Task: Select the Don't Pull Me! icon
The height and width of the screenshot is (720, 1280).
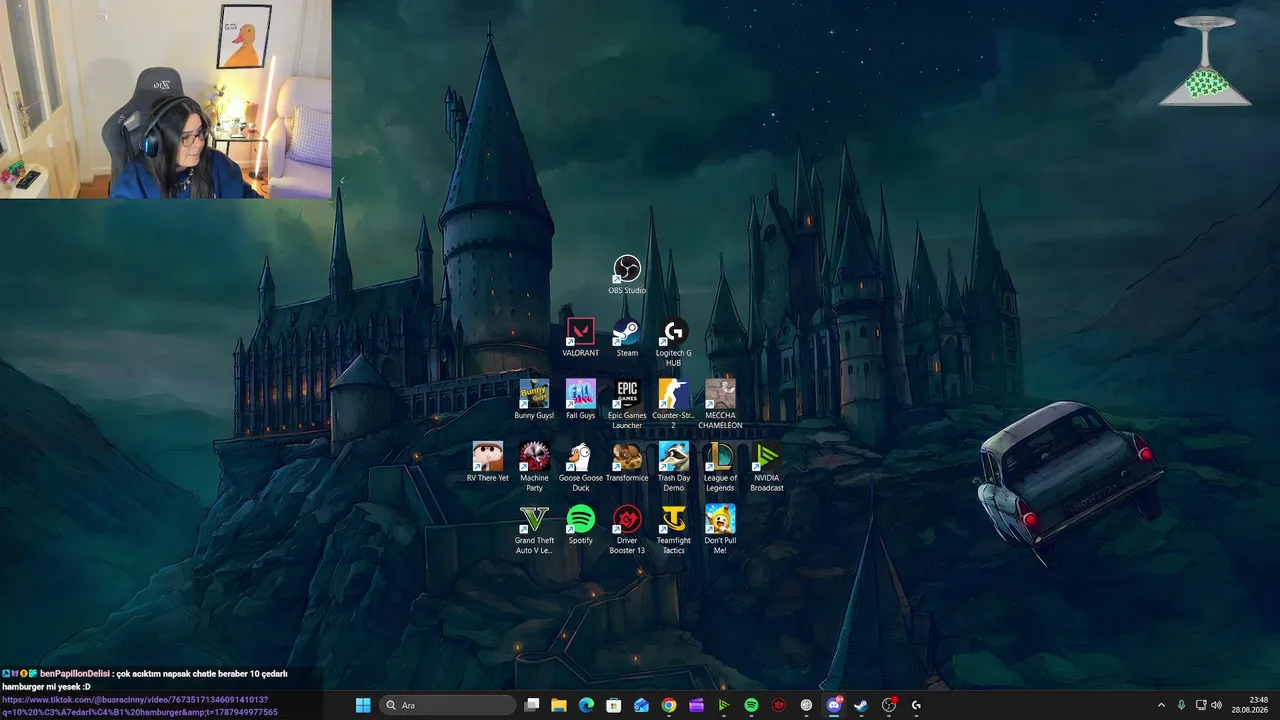Action: click(x=720, y=530)
